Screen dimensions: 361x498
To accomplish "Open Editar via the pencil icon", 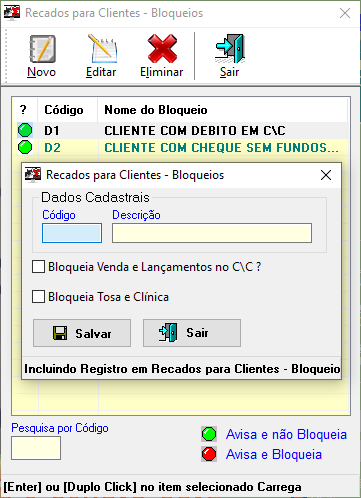I will 102,49.
